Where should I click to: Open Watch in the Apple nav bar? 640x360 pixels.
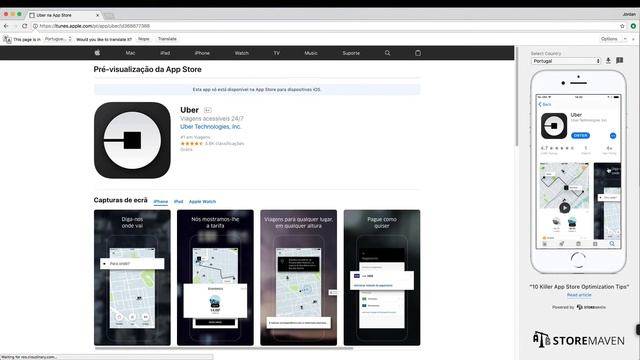pos(242,53)
